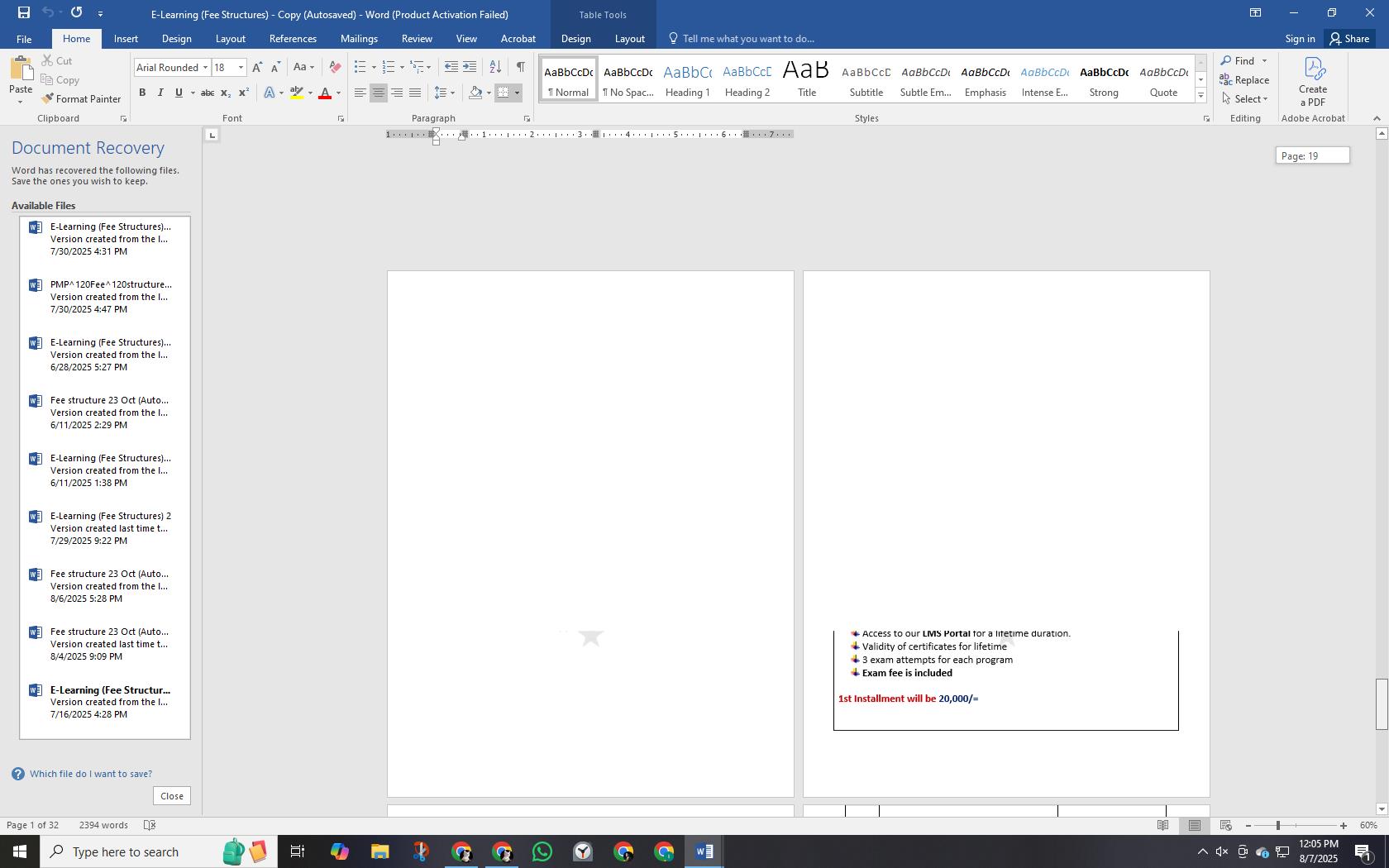Click the Bullets list icon

(x=360, y=67)
